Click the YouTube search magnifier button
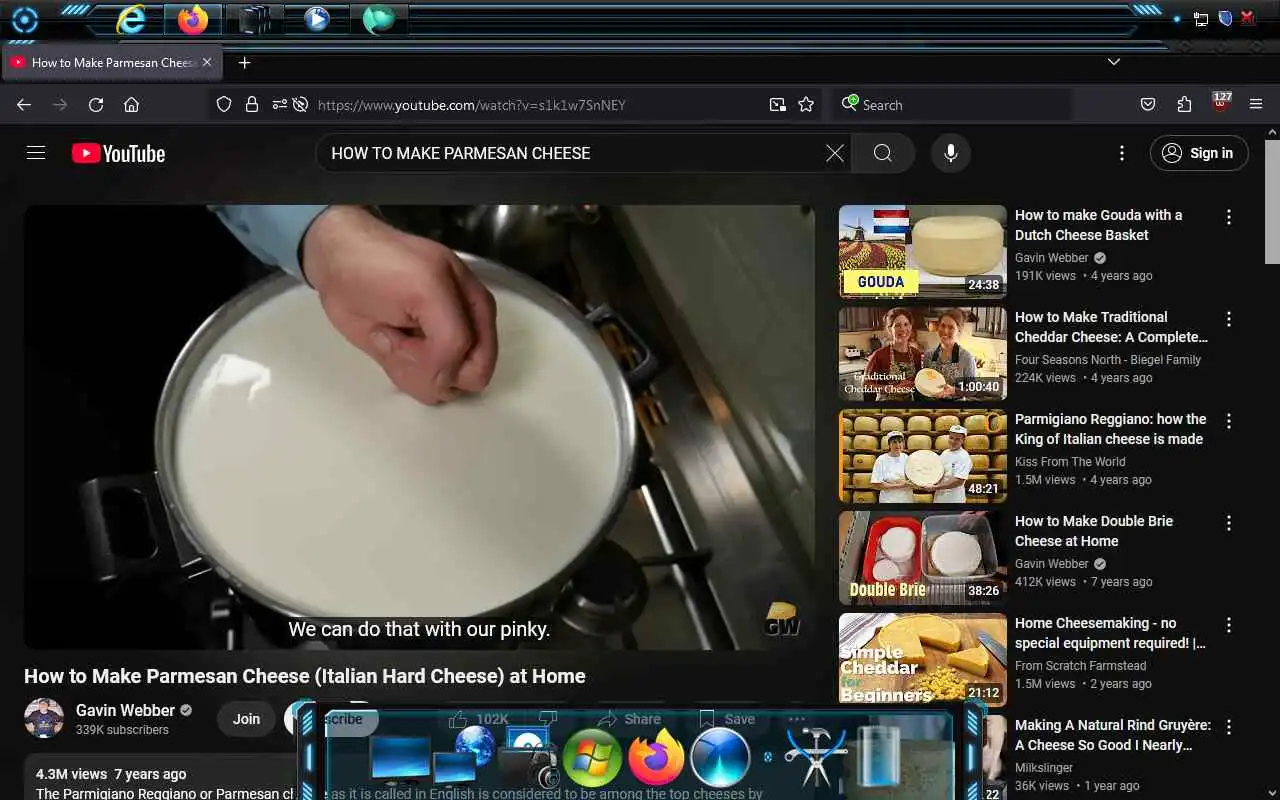 (x=883, y=153)
